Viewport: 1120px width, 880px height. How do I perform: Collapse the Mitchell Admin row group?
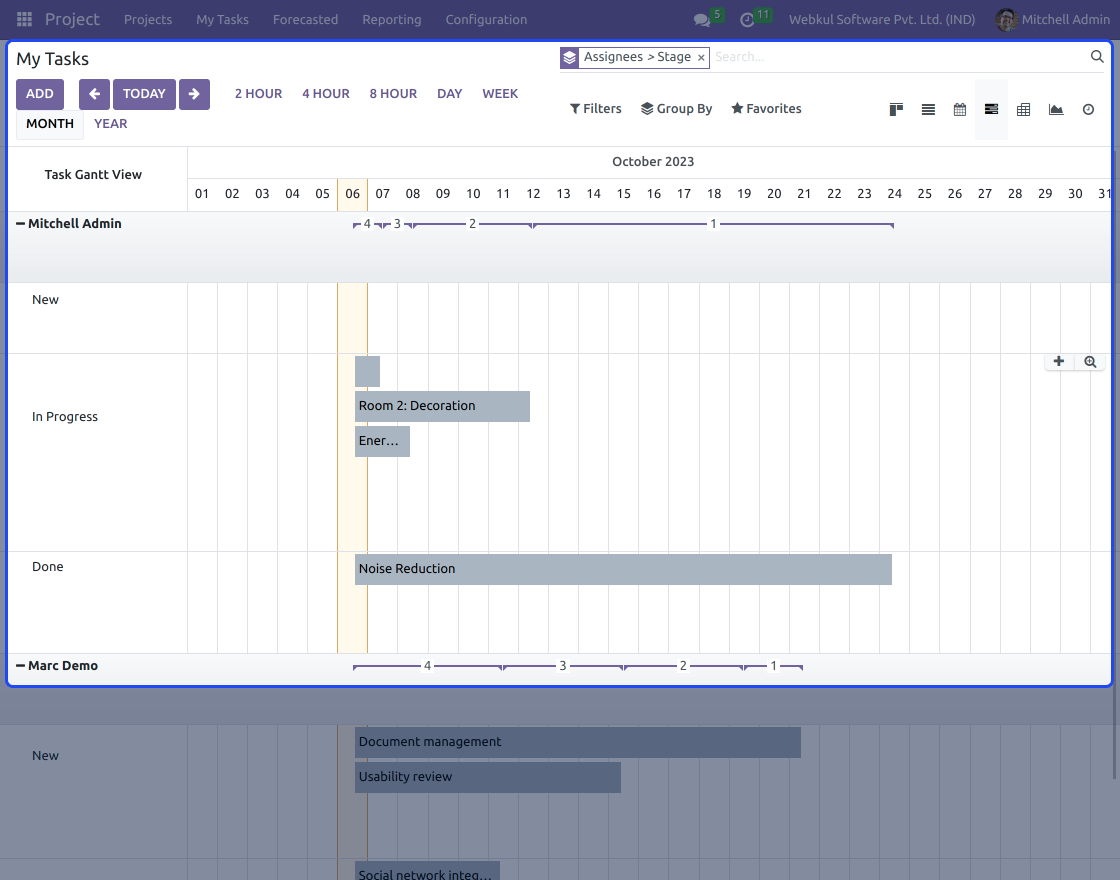[x=19, y=223]
